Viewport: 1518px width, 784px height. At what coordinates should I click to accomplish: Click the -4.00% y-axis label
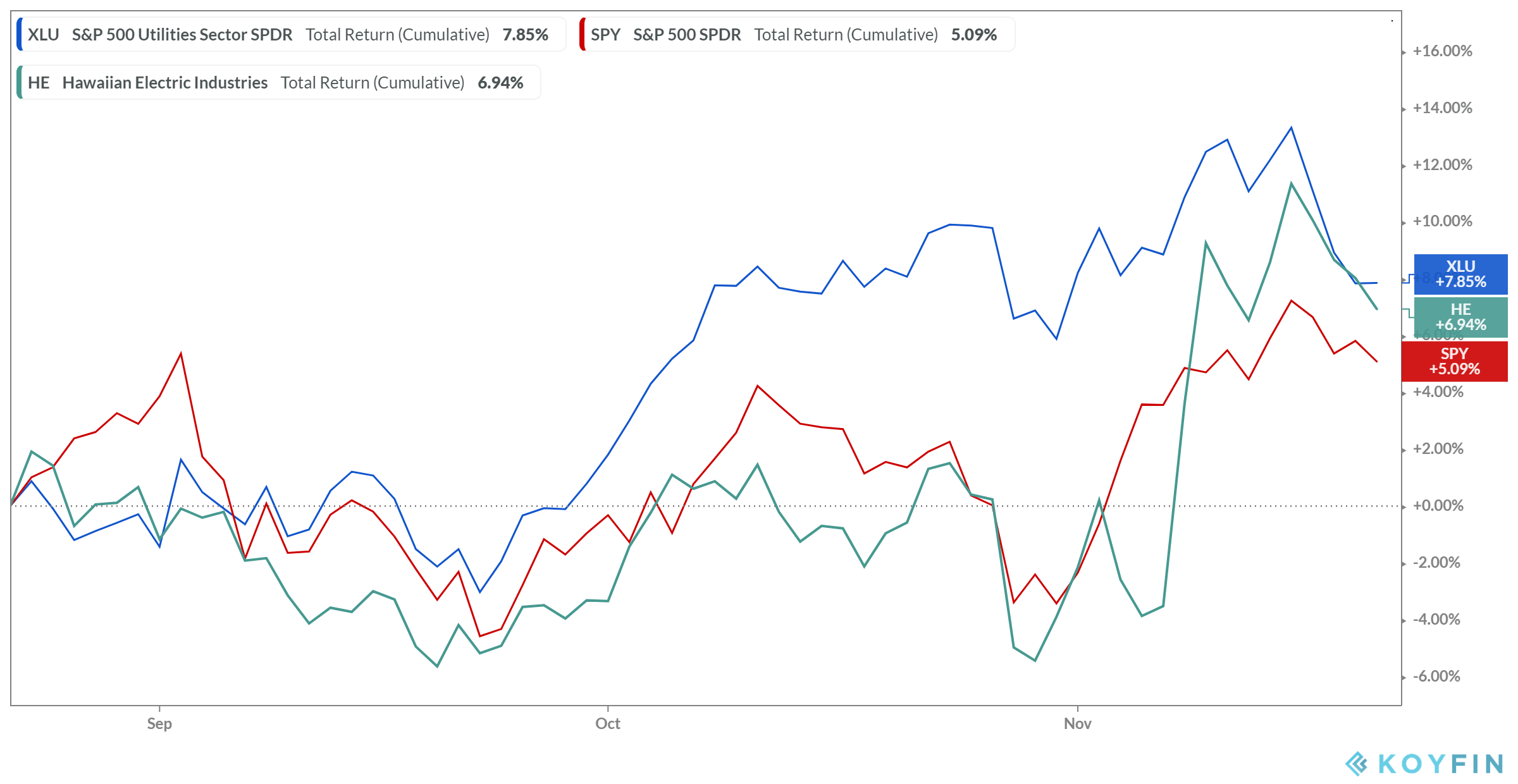tap(1437, 620)
